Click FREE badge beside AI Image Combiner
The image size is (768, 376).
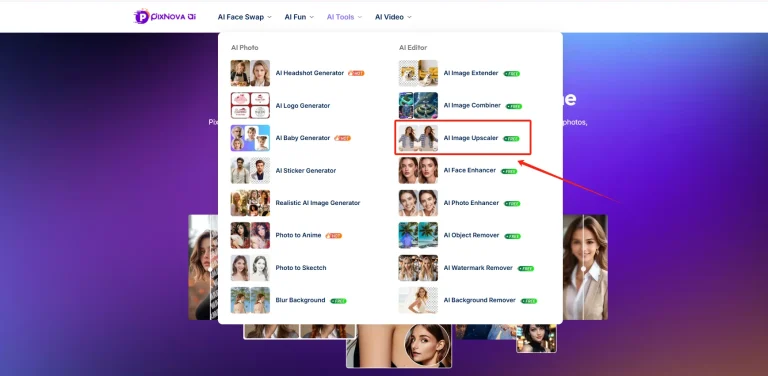(514, 106)
